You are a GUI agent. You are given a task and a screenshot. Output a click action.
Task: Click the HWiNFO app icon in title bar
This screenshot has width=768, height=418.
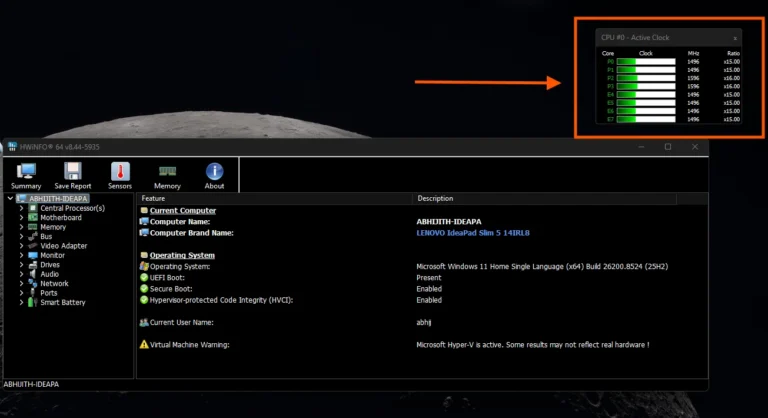click(x=12, y=147)
